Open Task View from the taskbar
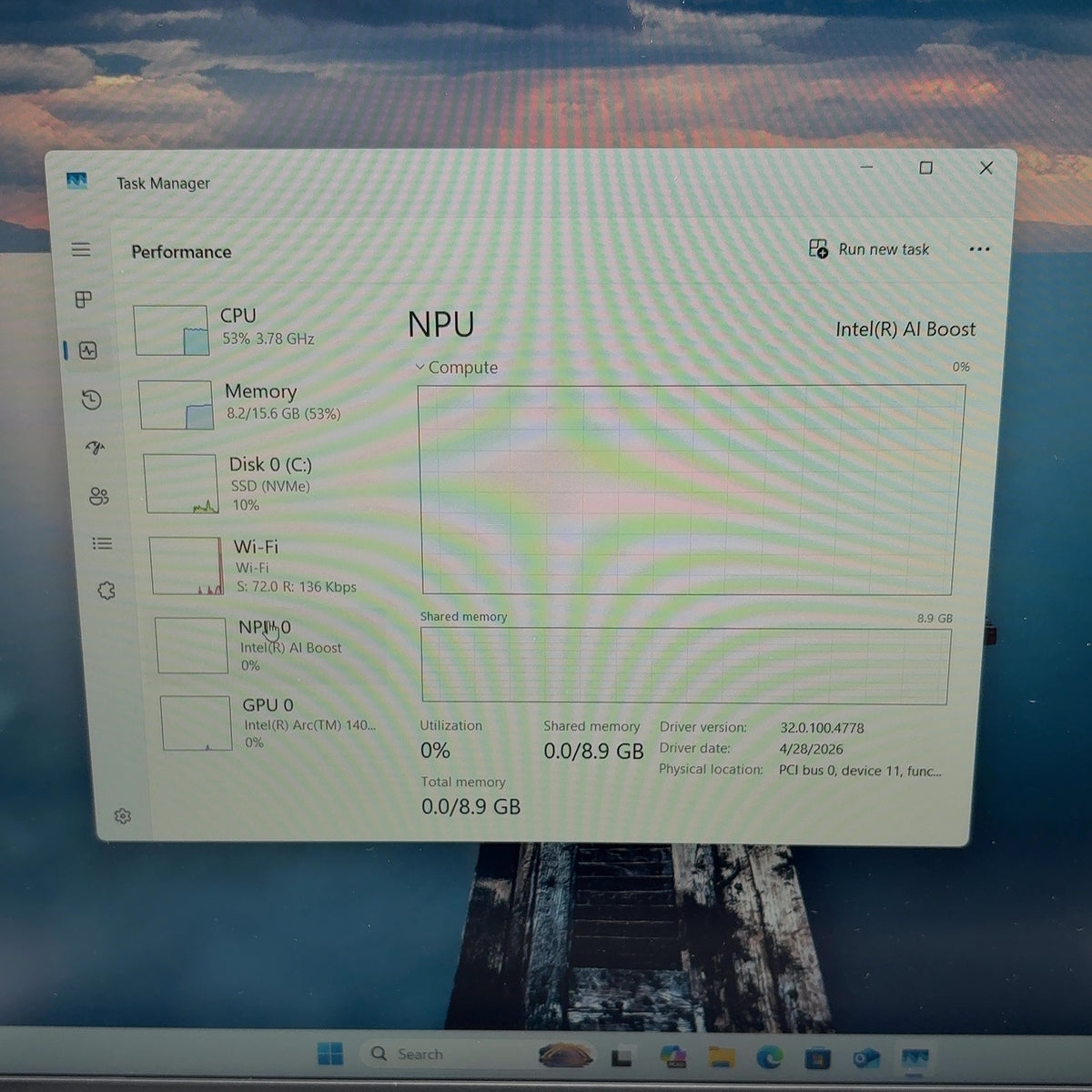Image resolution: width=1092 pixels, height=1092 pixels. (x=622, y=1057)
